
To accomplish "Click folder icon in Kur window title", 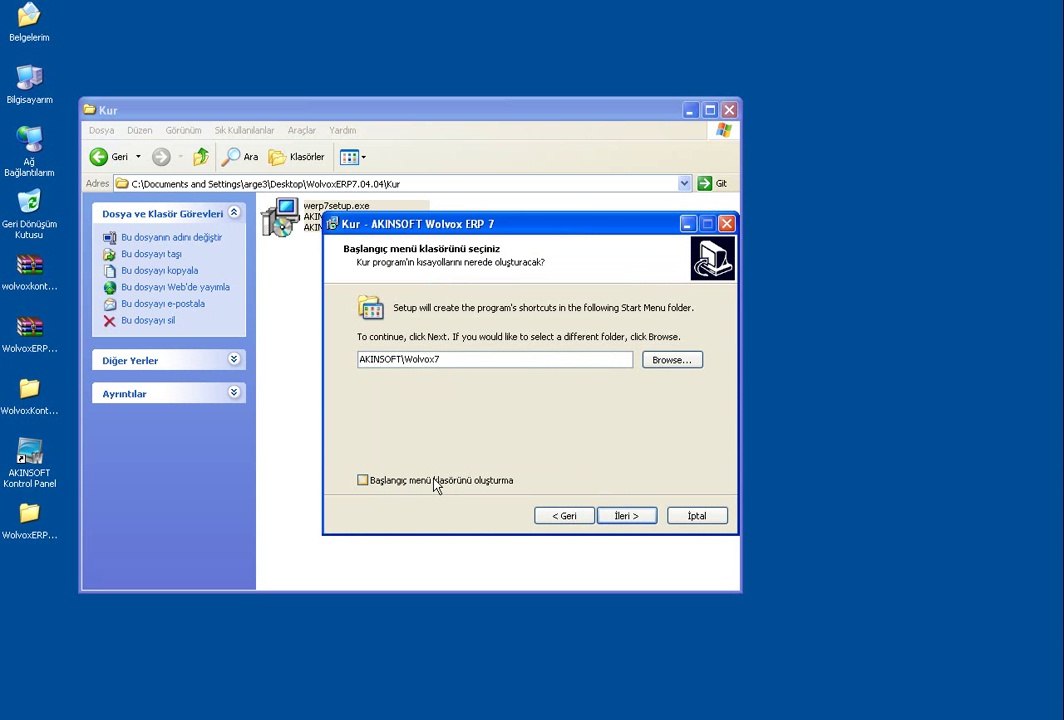I will pyautogui.click(x=90, y=109).
